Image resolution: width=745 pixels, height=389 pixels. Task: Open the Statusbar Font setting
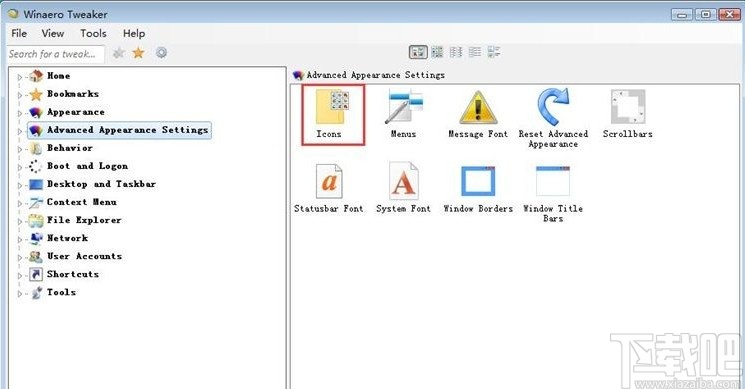coord(328,188)
